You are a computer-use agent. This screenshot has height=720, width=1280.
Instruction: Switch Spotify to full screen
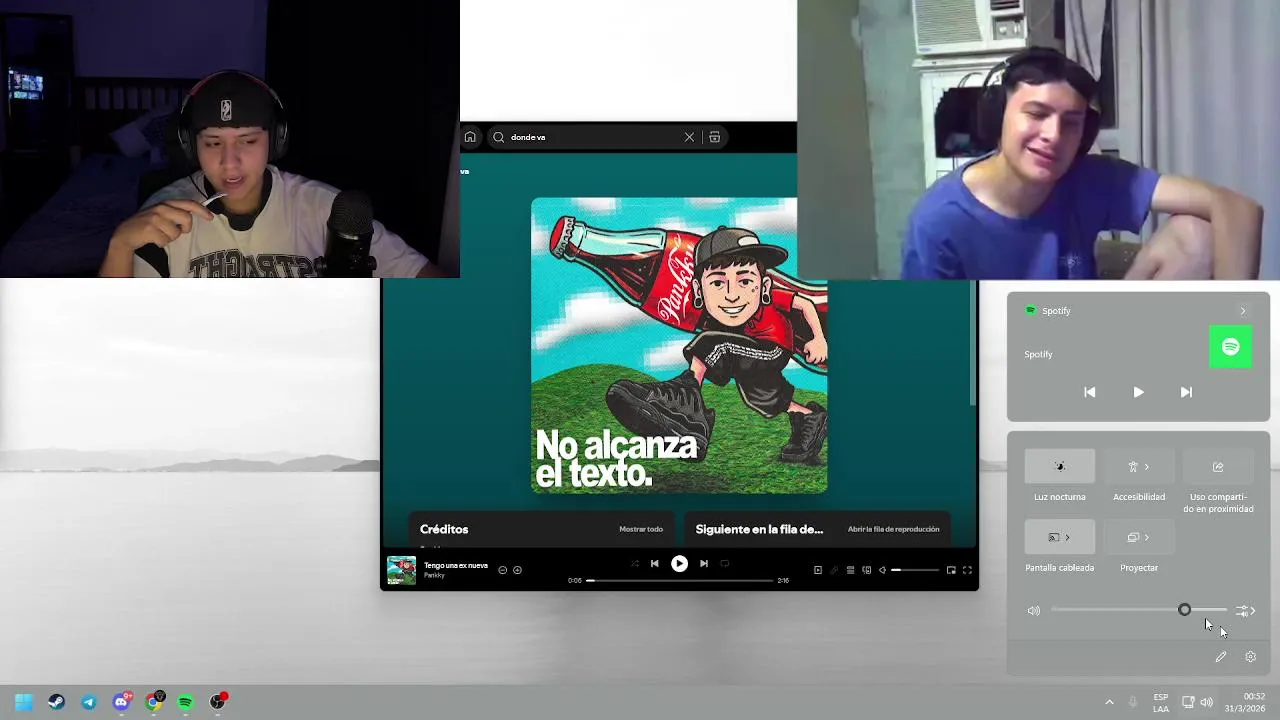(x=967, y=570)
